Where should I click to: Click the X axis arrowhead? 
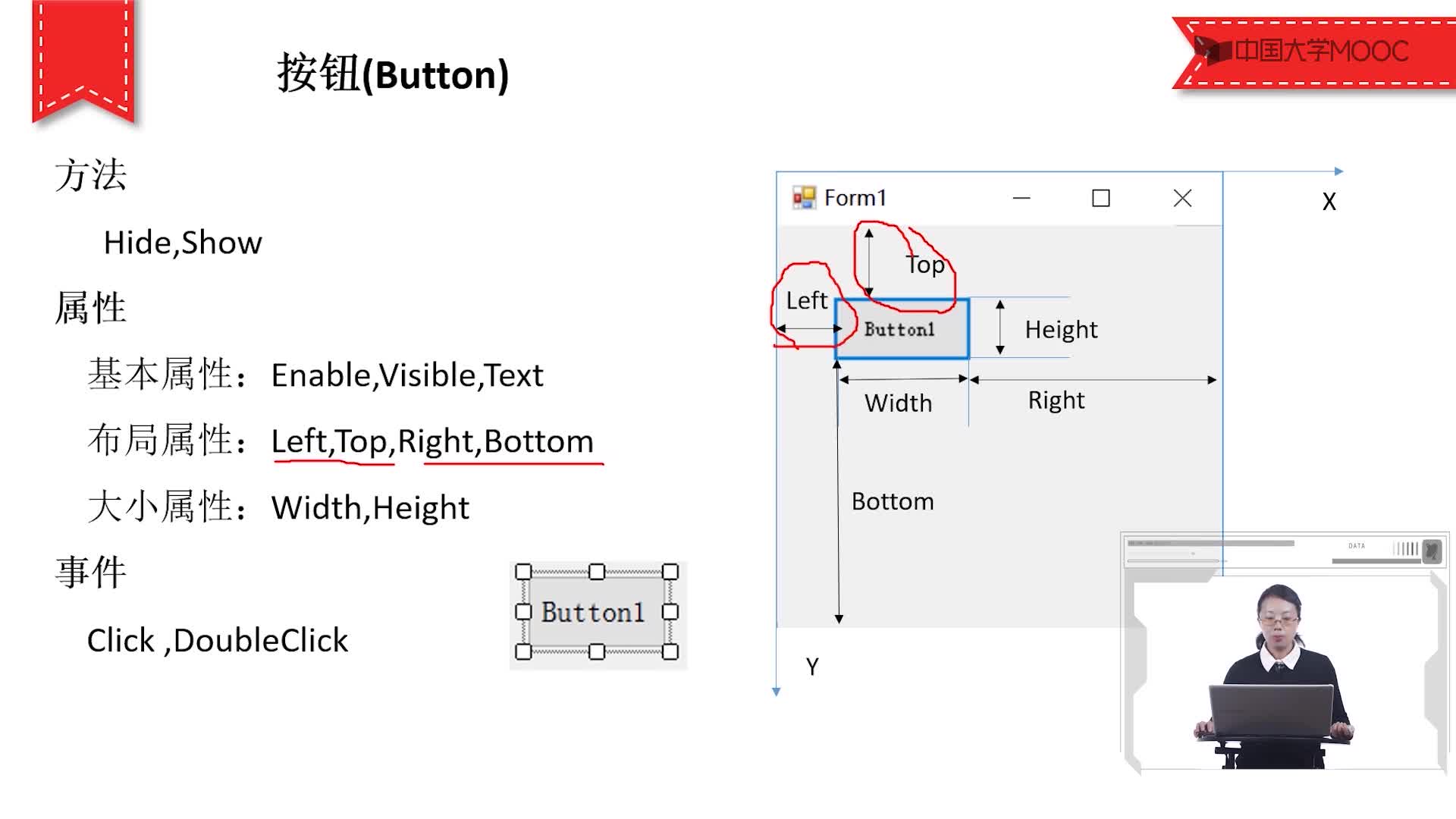point(1338,171)
